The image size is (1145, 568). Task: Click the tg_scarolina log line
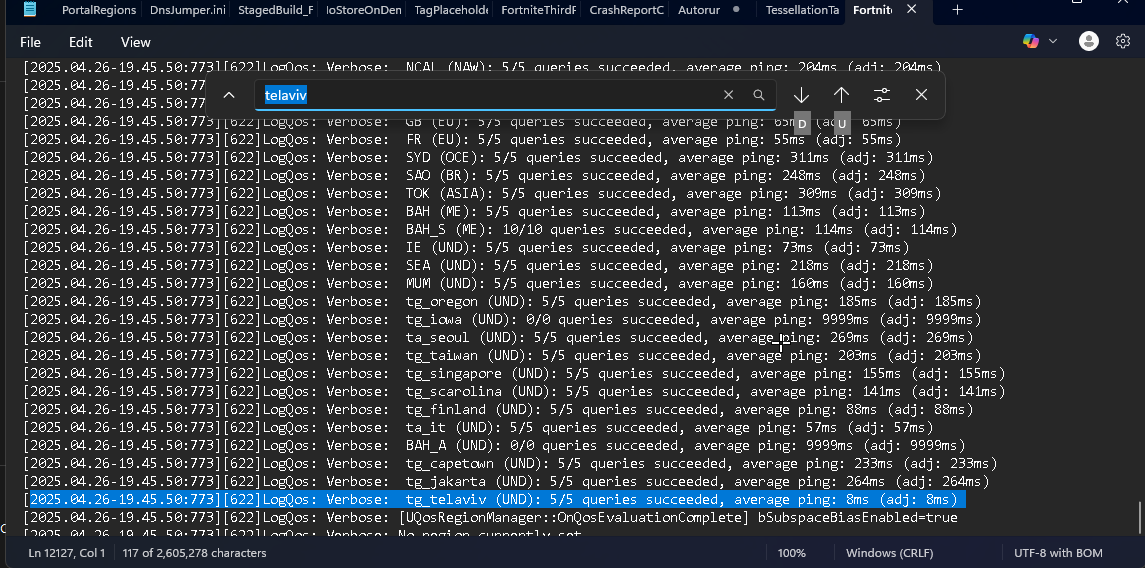[514, 391]
